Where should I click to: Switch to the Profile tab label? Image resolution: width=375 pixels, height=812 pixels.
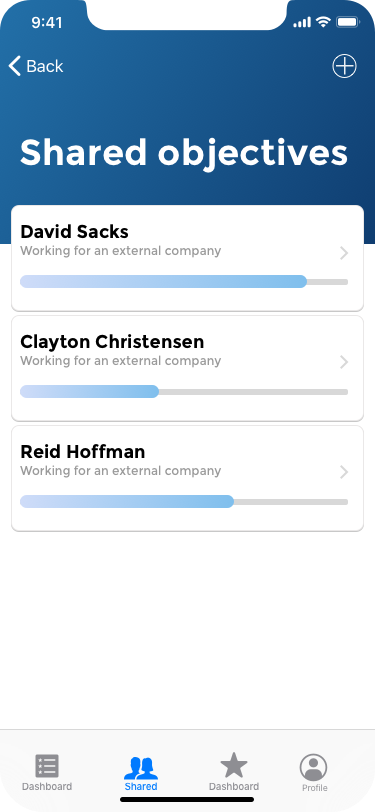pos(314,788)
